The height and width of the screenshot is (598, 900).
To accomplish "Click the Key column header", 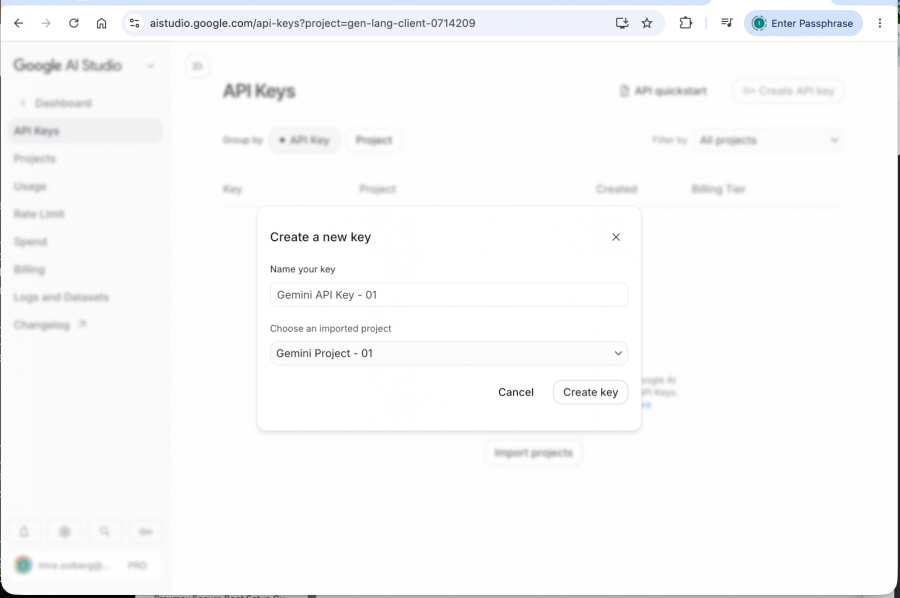I will pyautogui.click(x=232, y=189).
